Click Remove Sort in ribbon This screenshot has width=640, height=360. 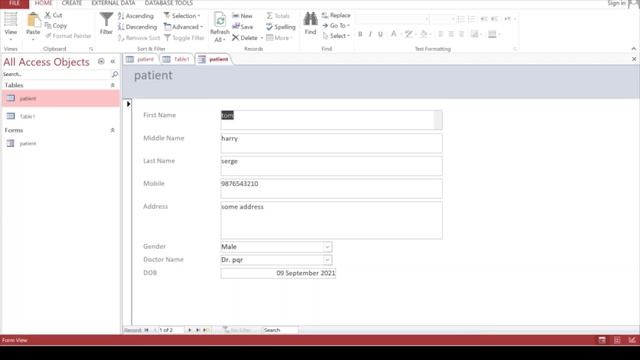tap(139, 38)
